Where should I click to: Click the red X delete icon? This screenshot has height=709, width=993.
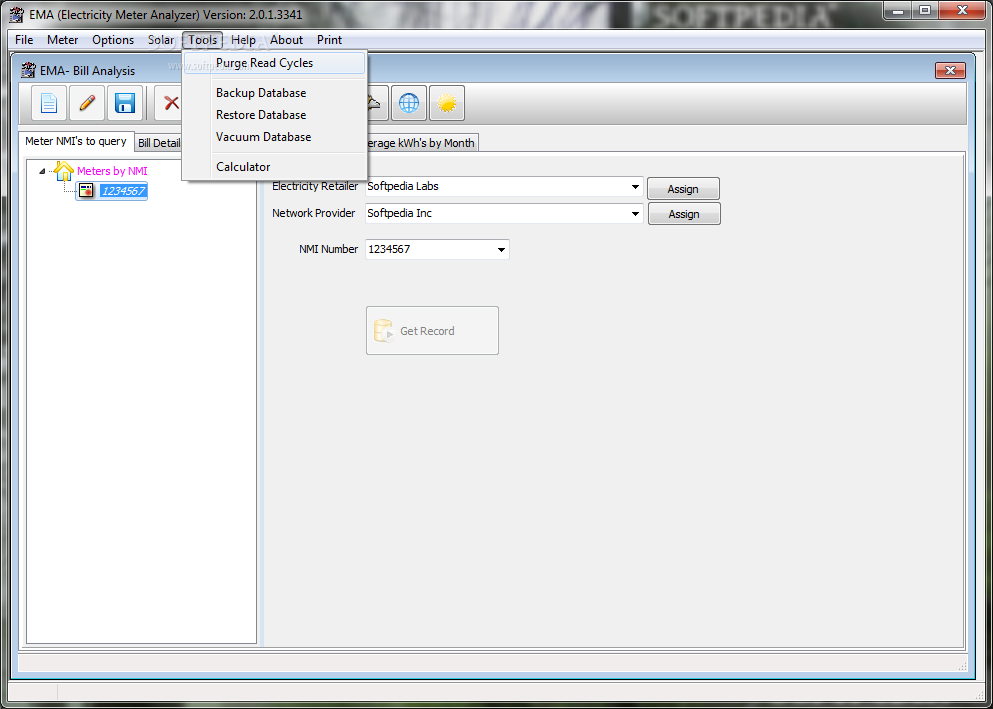tap(170, 103)
